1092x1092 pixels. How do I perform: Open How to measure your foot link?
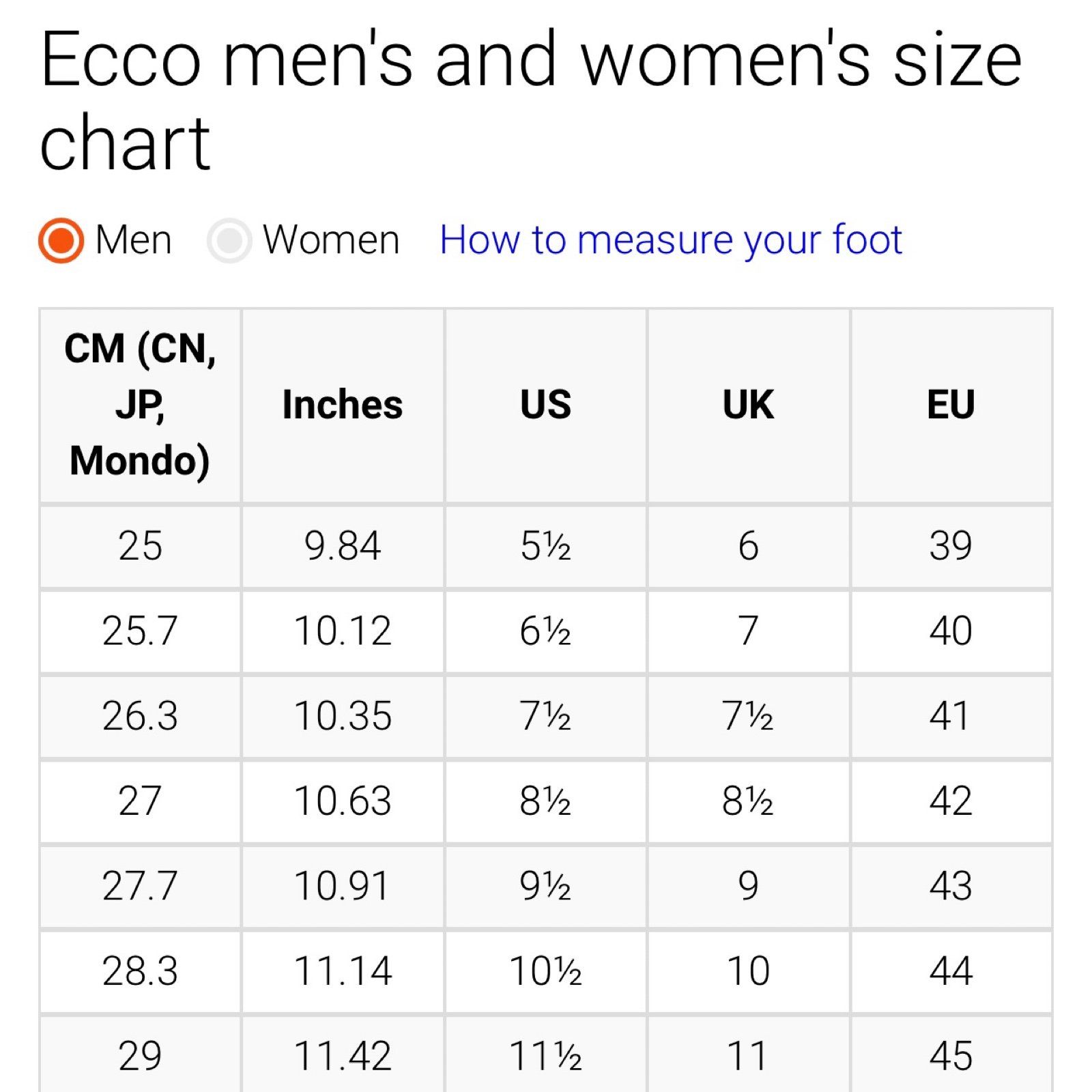[671, 240]
